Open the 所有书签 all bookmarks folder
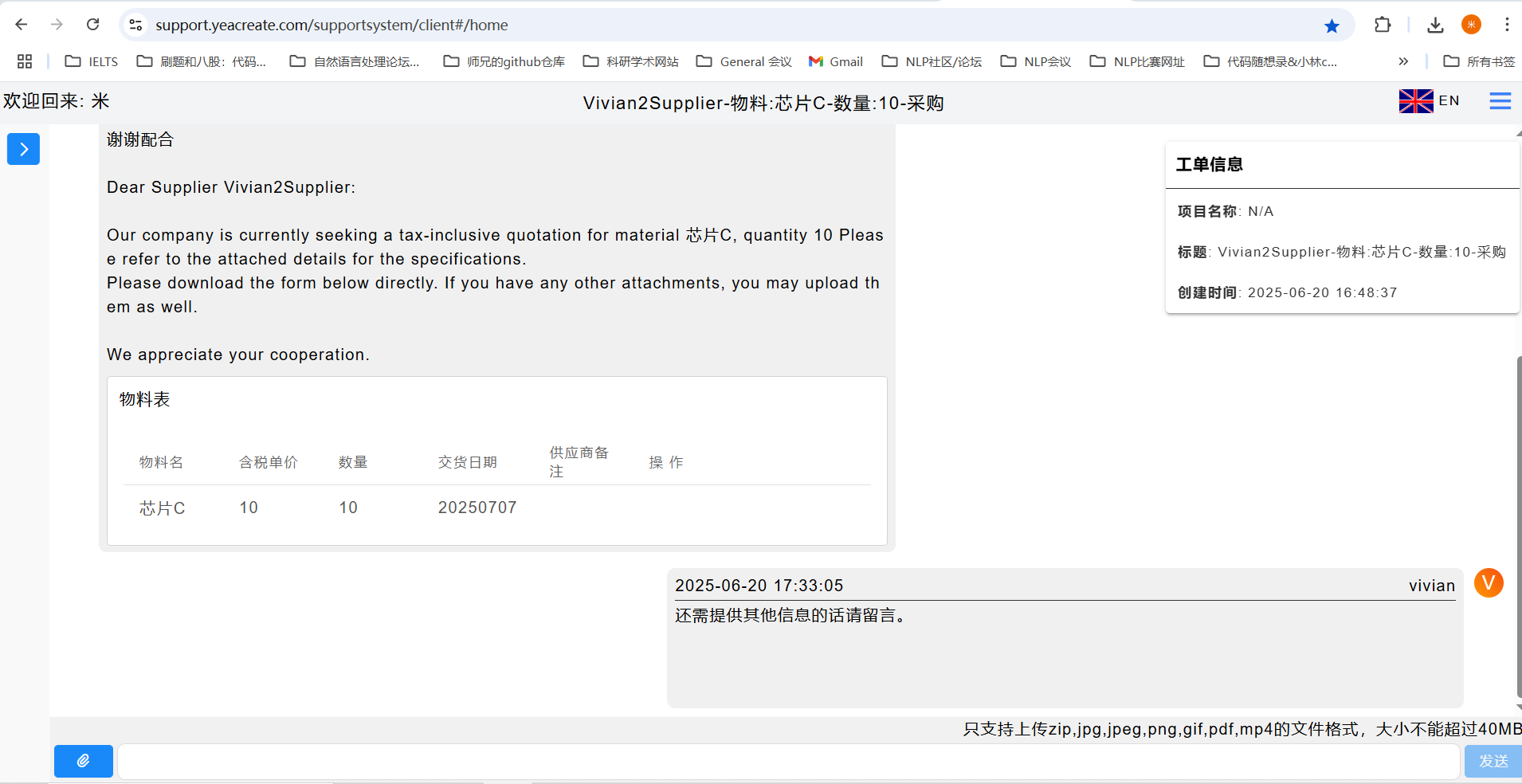1522x784 pixels. click(1479, 61)
